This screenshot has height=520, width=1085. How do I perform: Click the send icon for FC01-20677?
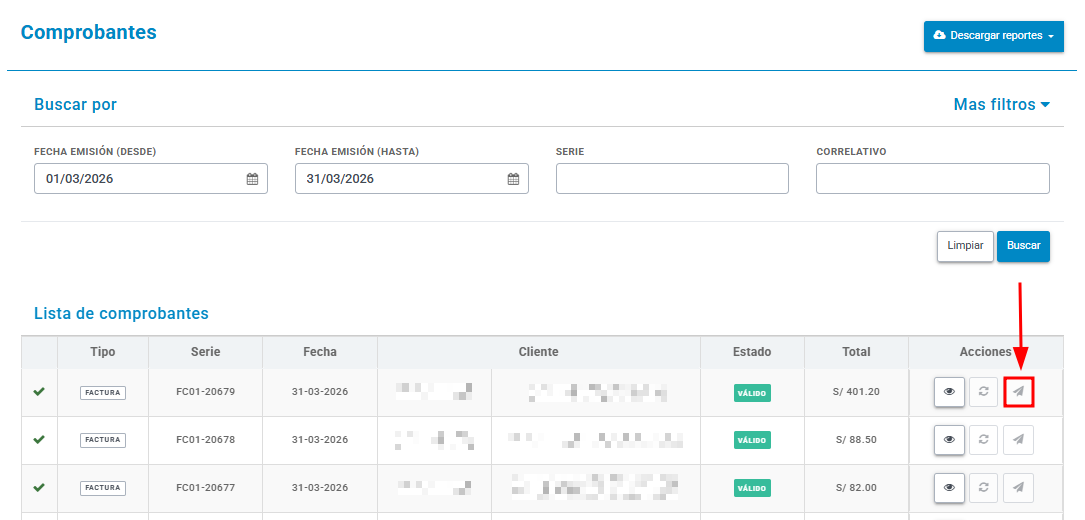coord(1019,487)
